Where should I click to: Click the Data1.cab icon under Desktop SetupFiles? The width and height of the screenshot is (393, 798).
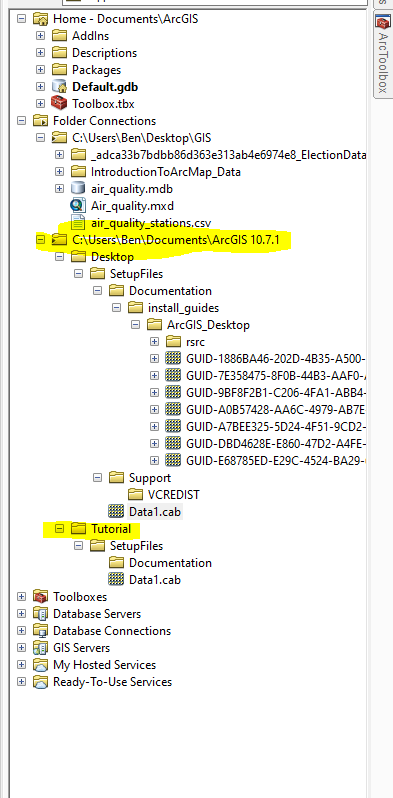coord(117,511)
